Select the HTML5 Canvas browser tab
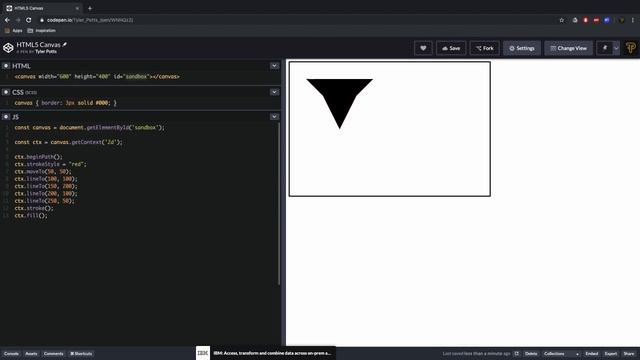The width and height of the screenshot is (640, 360). 42,8
